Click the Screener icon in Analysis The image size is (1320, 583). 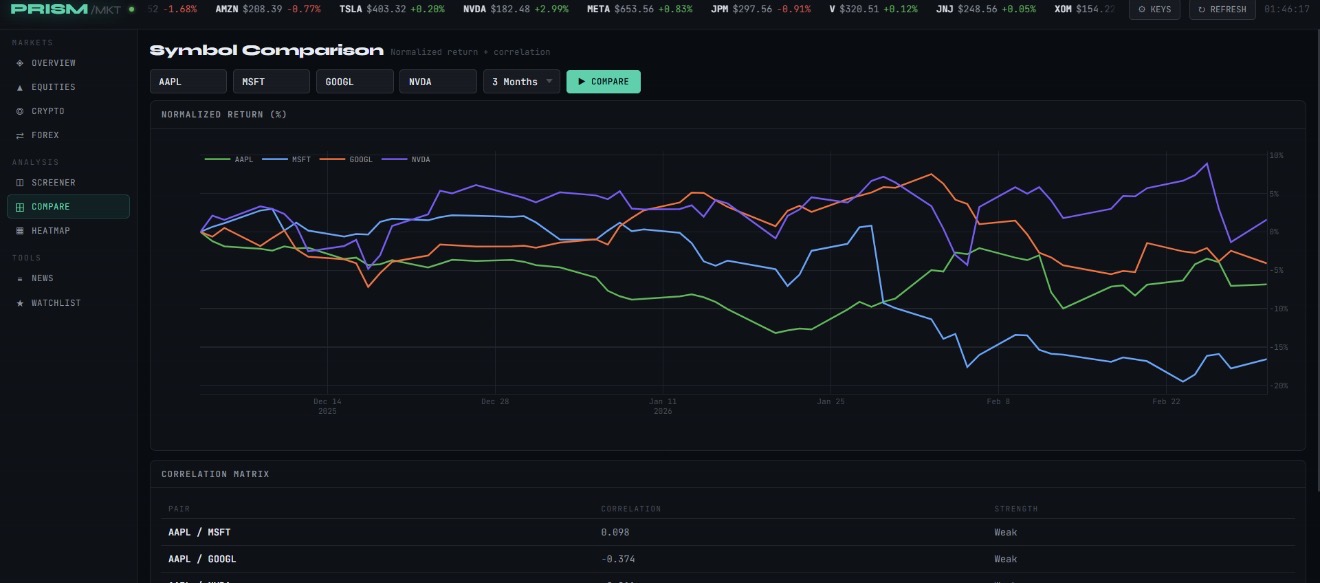[20, 183]
